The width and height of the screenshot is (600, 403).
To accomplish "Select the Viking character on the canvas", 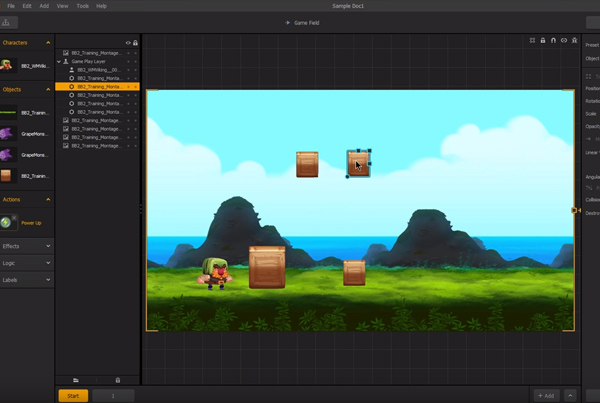I will tap(215, 274).
